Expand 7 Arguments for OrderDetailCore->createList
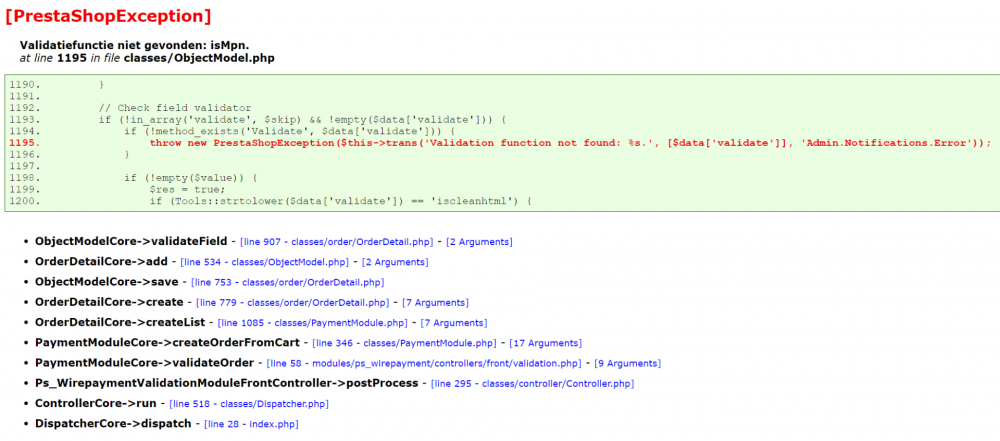 point(453,323)
